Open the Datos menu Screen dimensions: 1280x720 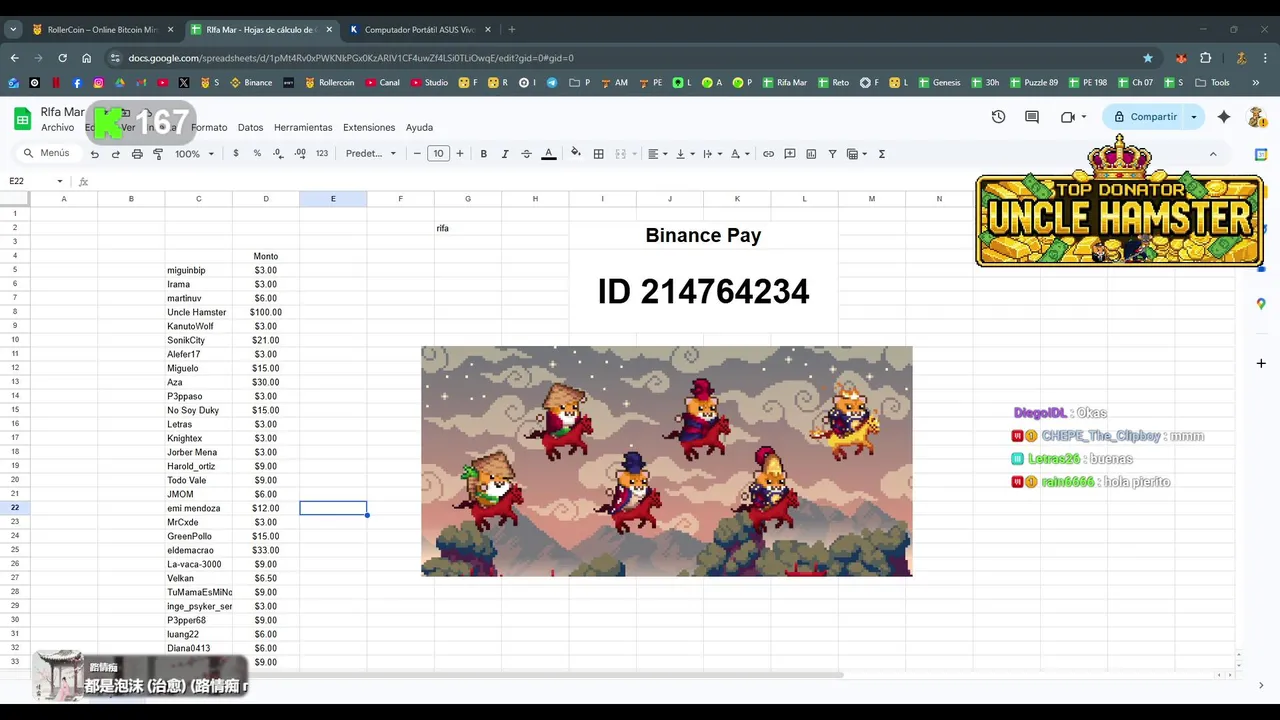250,128
